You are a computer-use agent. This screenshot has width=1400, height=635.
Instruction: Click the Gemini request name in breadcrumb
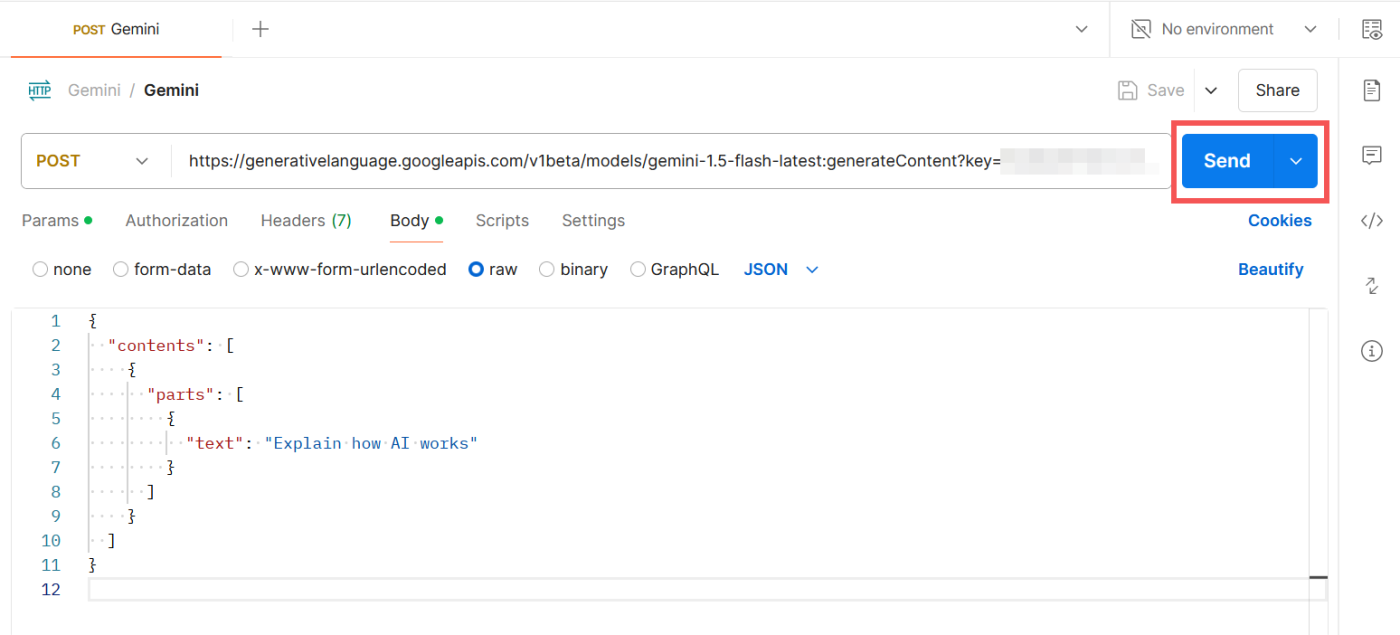(171, 90)
